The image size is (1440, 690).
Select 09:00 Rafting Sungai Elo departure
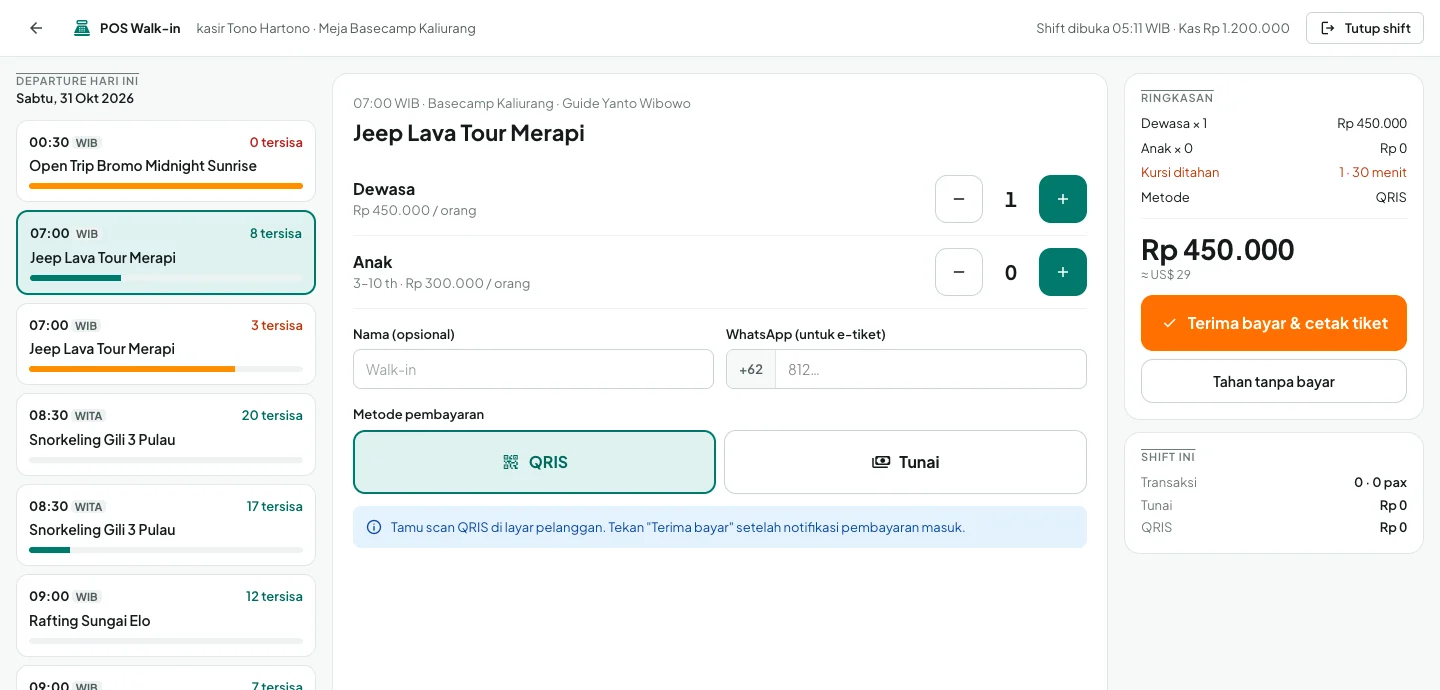(x=166, y=616)
